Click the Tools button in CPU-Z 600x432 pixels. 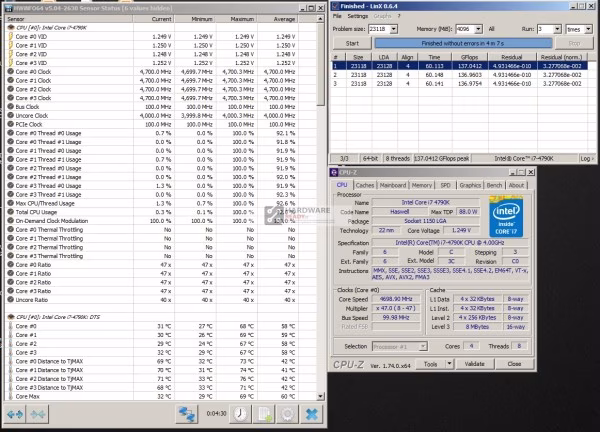430,364
